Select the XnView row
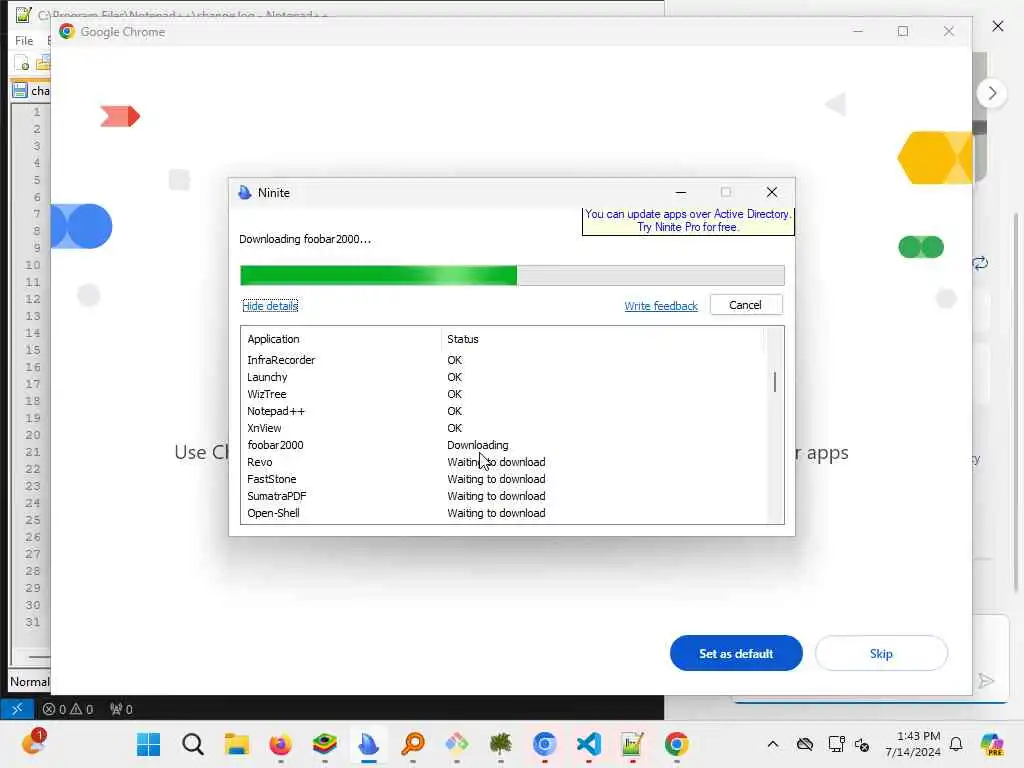1024x768 pixels. click(503, 428)
